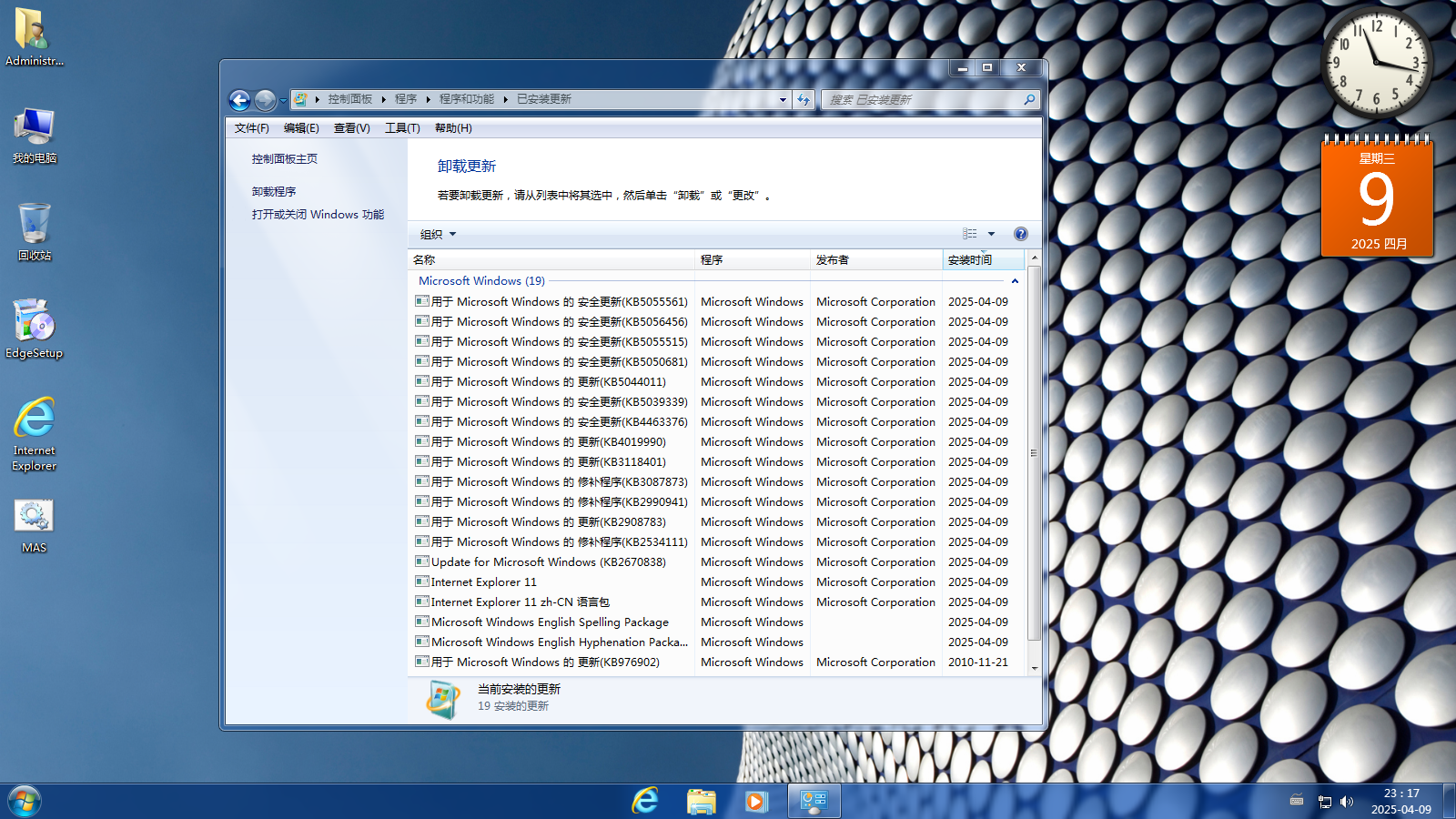Select the KB2908783 update row
The height and width of the screenshot is (819, 1456).
pos(717,522)
